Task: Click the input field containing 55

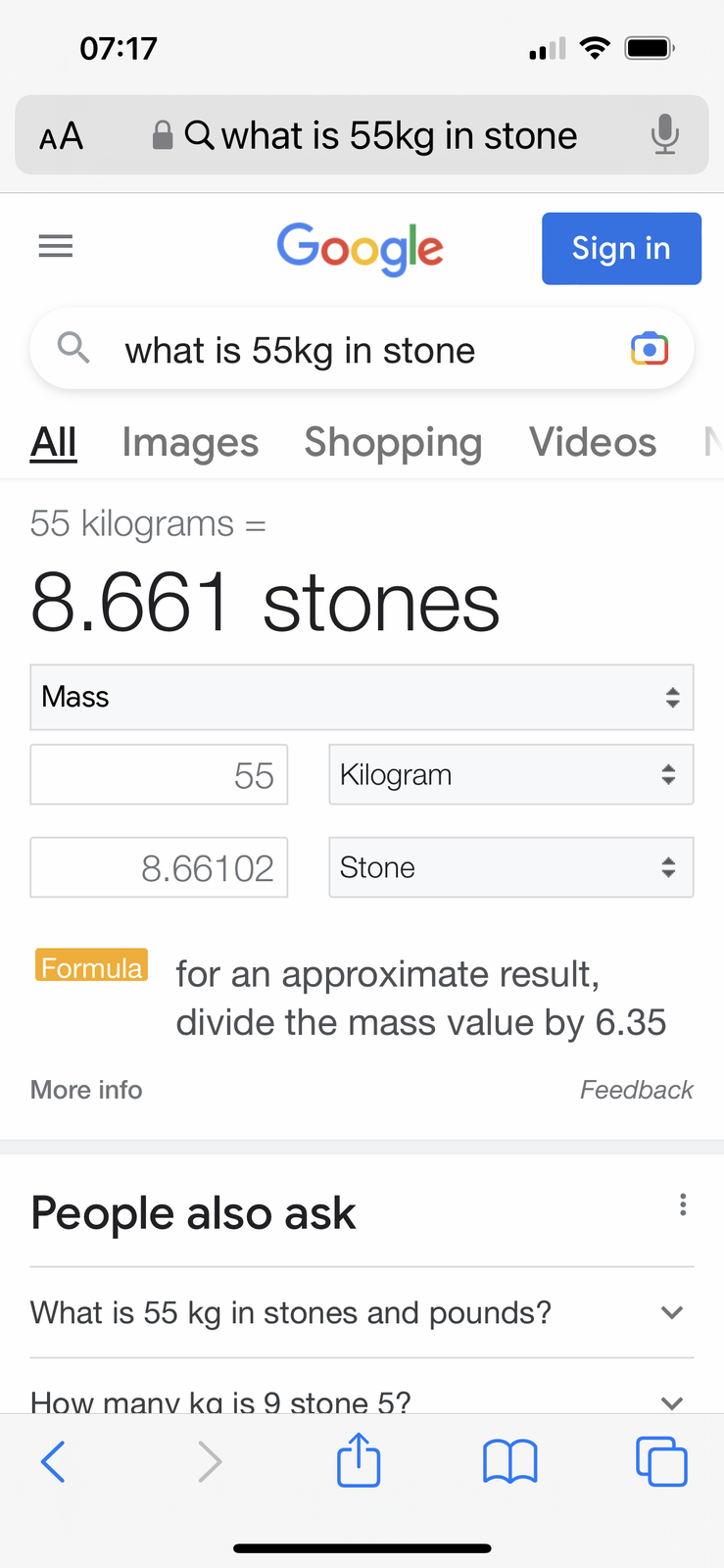Action: click(159, 775)
